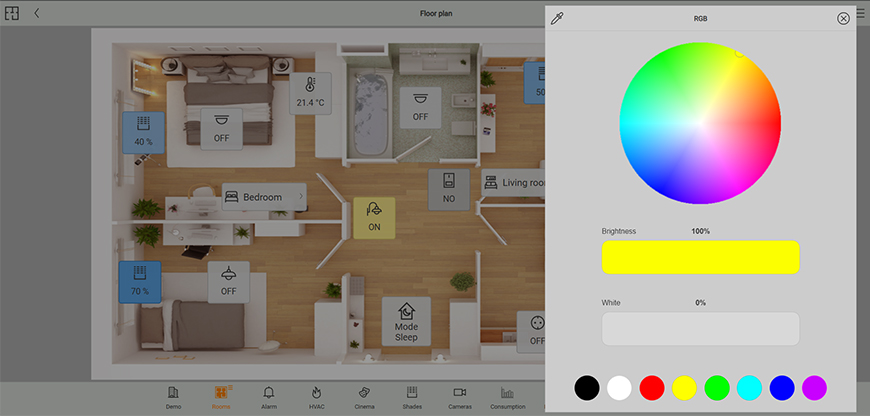Click the back arrow in header
This screenshot has height=416, width=870.
coord(37,13)
